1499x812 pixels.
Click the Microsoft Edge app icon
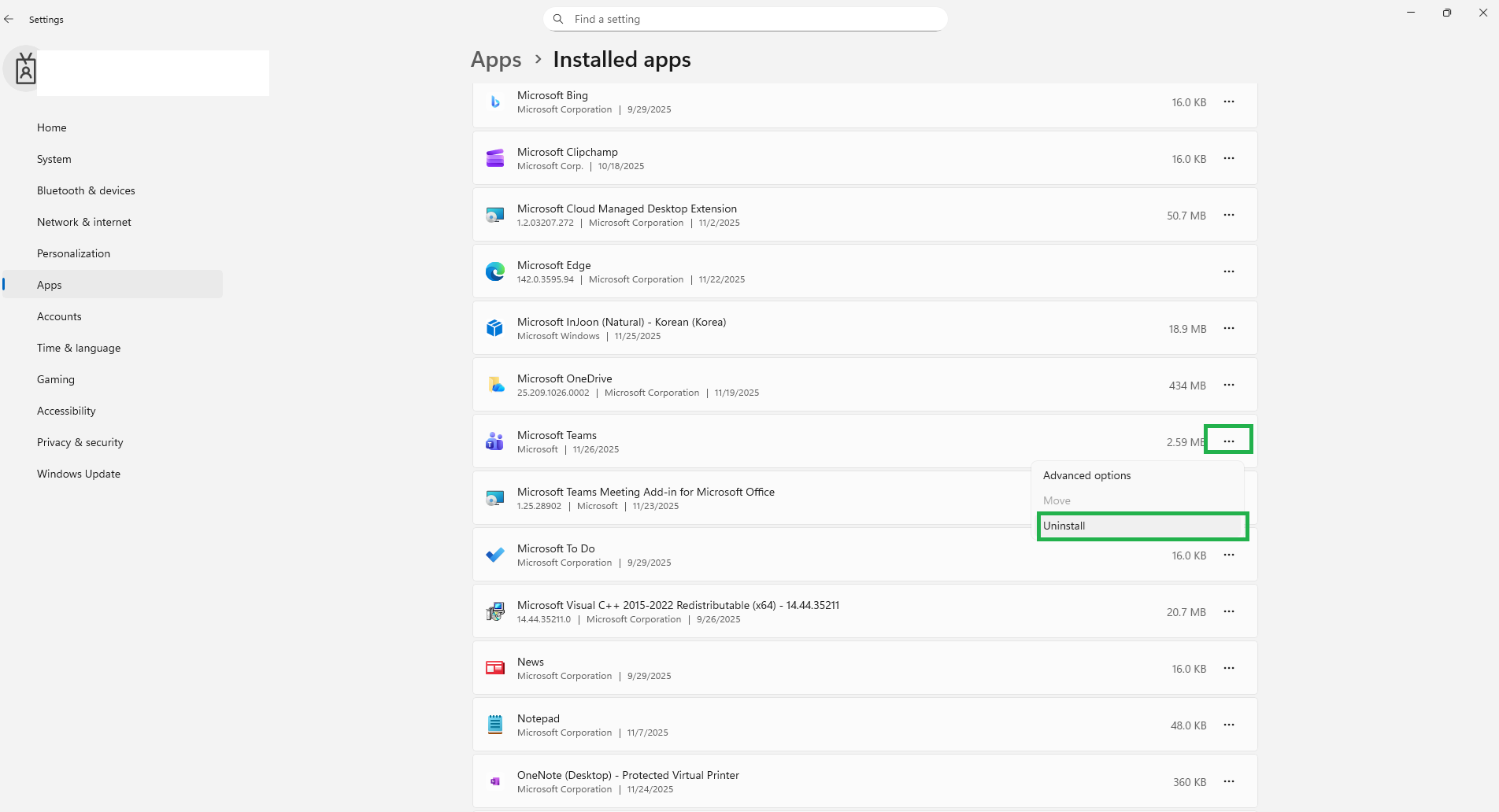click(x=495, y=271)
